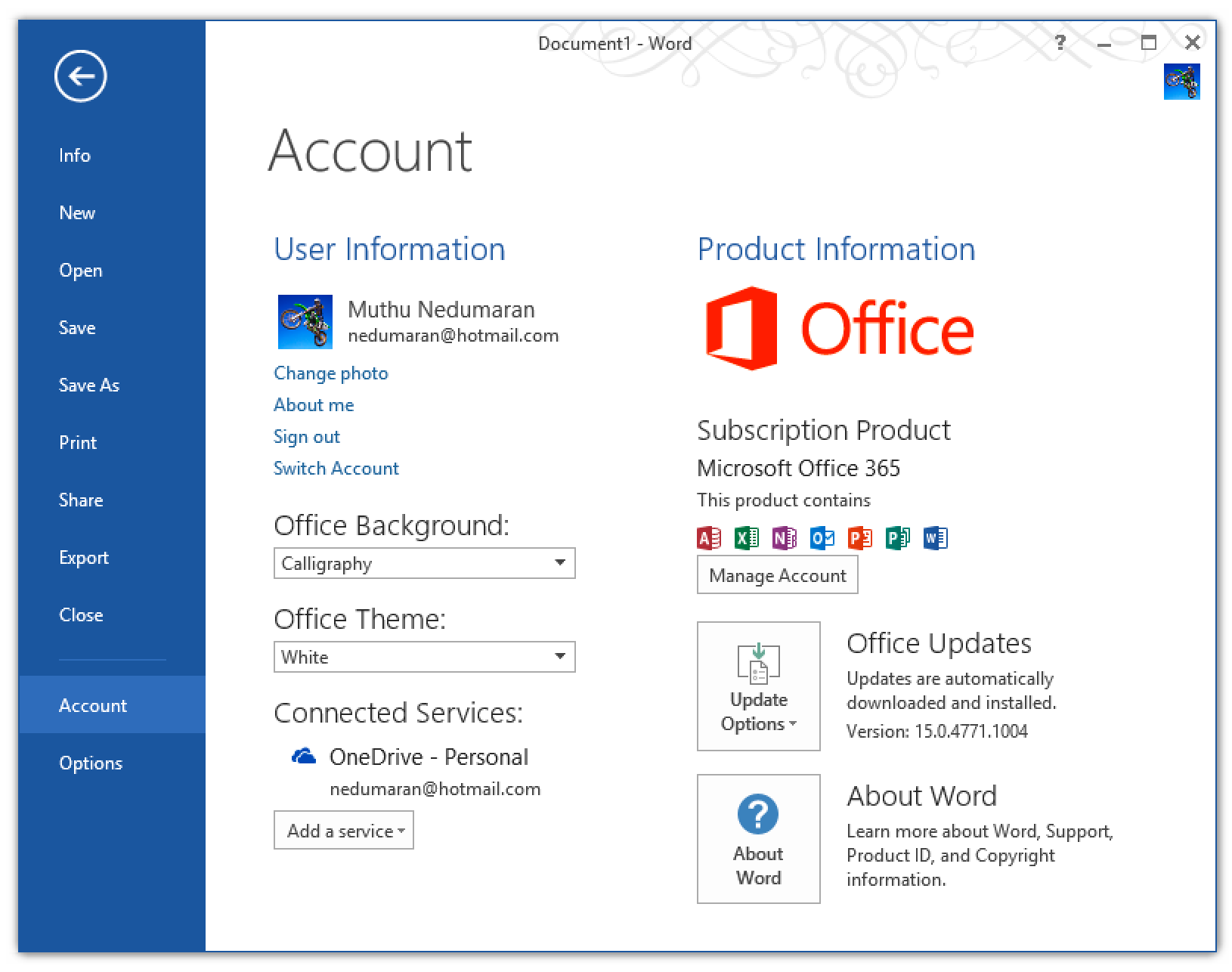Open the Update Options menu
This screenshot has width=1232, height=972.
pos(758,686)
